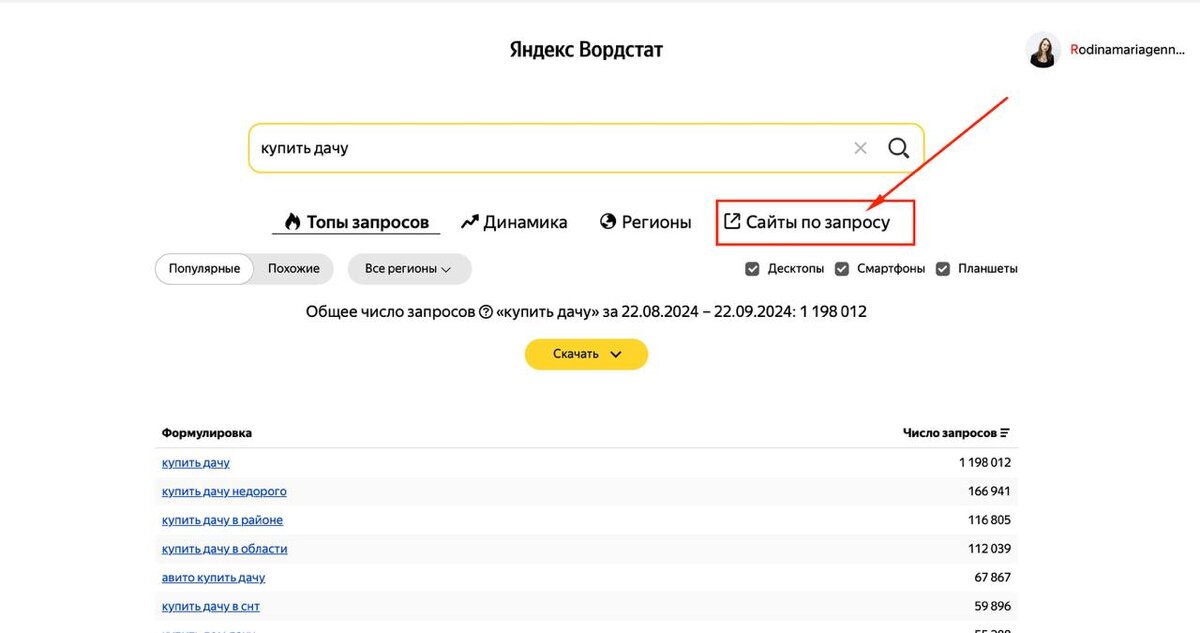Click the value 116 805

pos(989,520)
